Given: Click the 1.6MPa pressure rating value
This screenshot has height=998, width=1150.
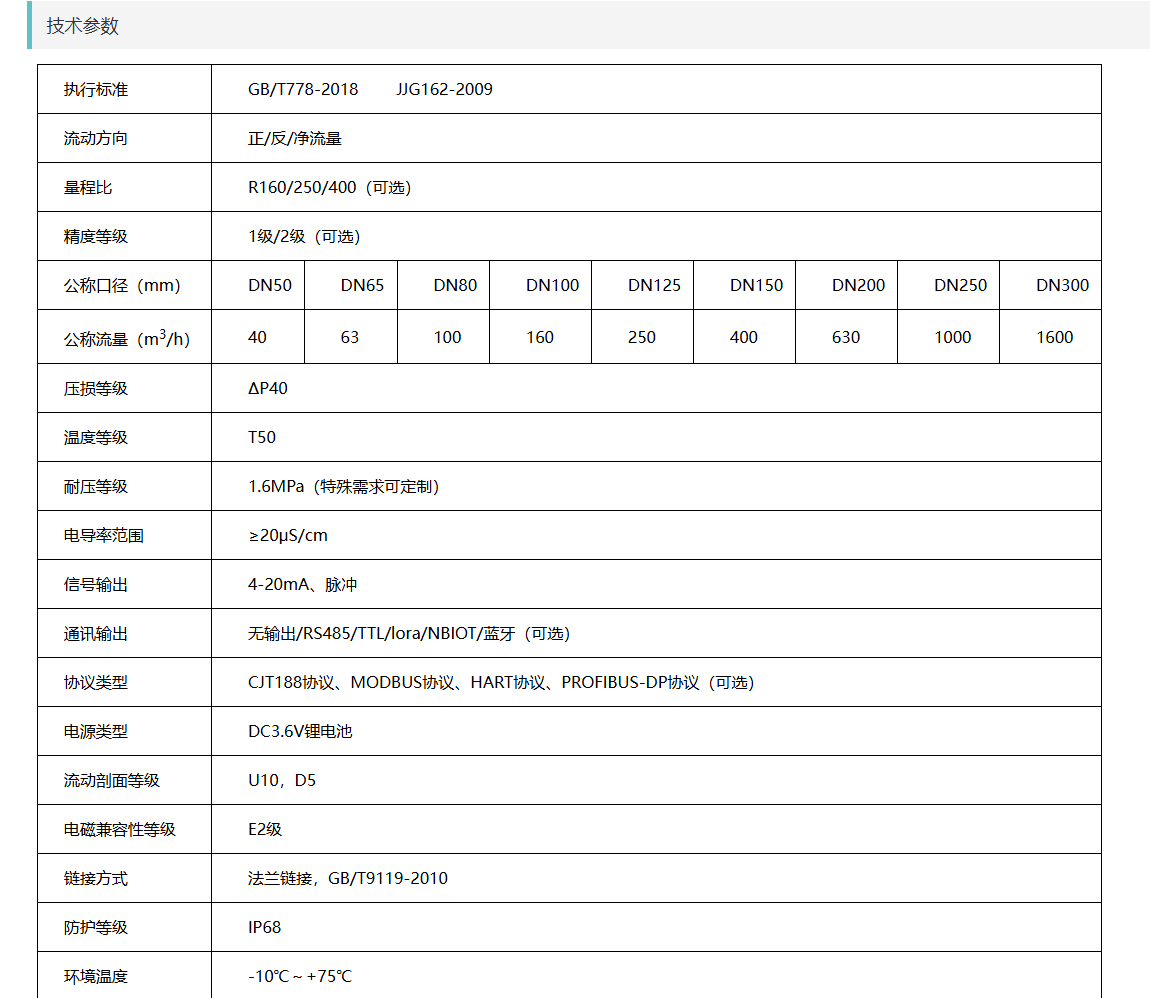Looking at the screenshot, I should (276, 486).
